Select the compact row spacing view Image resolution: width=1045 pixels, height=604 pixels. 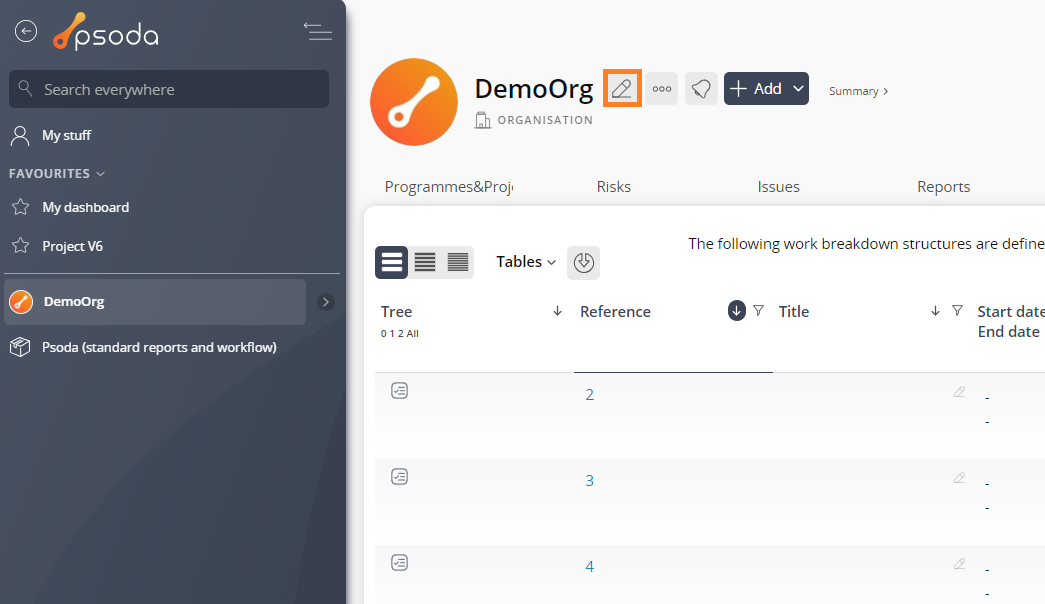click(x=458, y=262)
